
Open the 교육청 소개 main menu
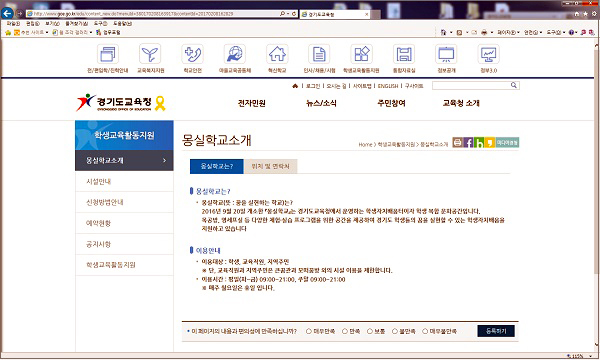[x=461, y=103]
